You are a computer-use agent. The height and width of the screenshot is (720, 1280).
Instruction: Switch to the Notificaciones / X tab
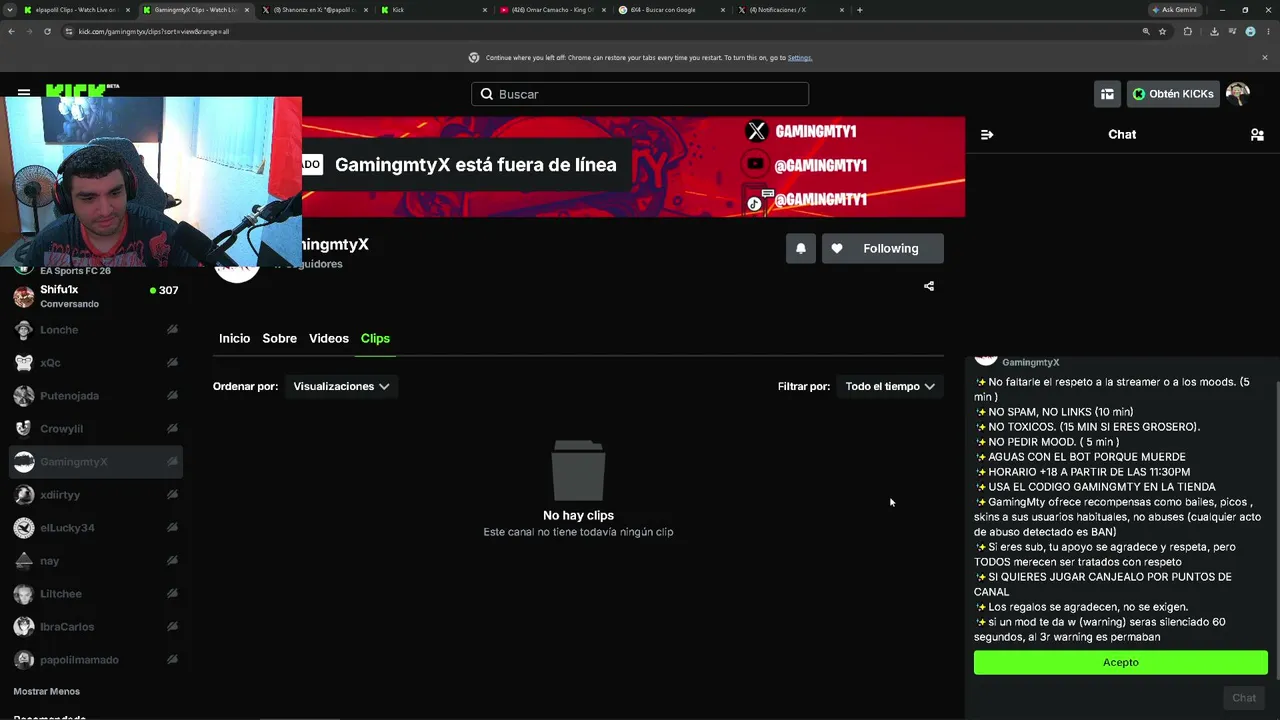[x=789, y=10]
